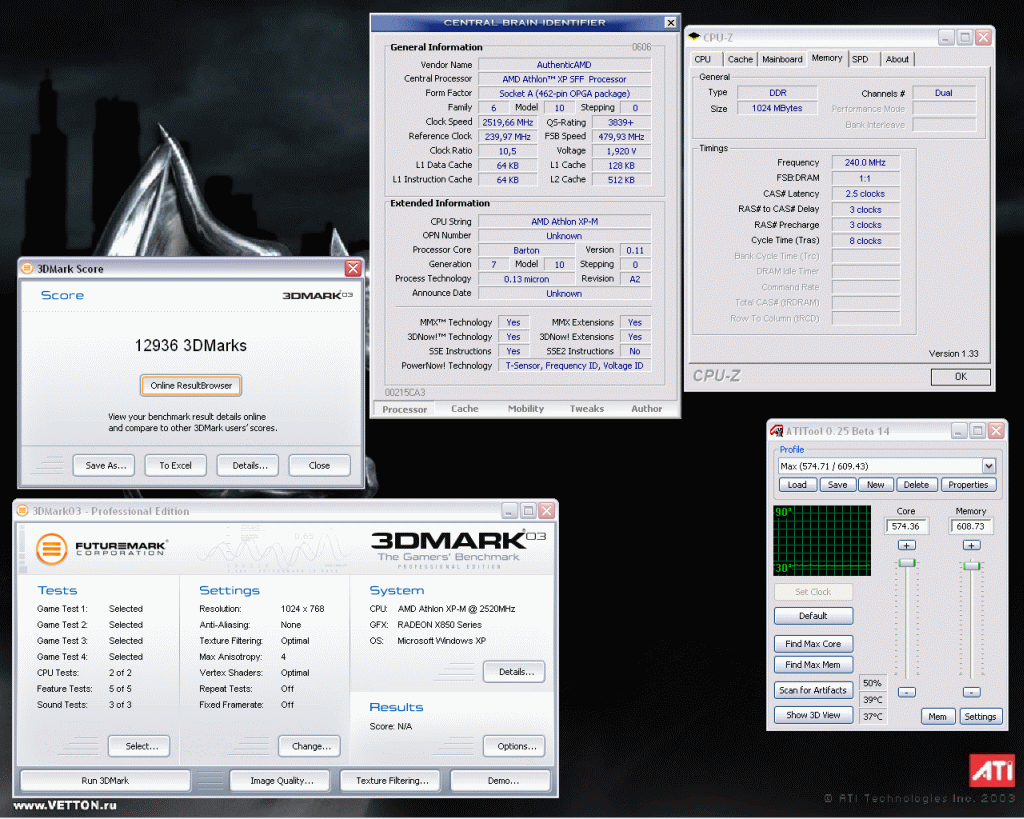Decrease Memory clock with minus button
1024x819 pixels.
tap(971, 692)
